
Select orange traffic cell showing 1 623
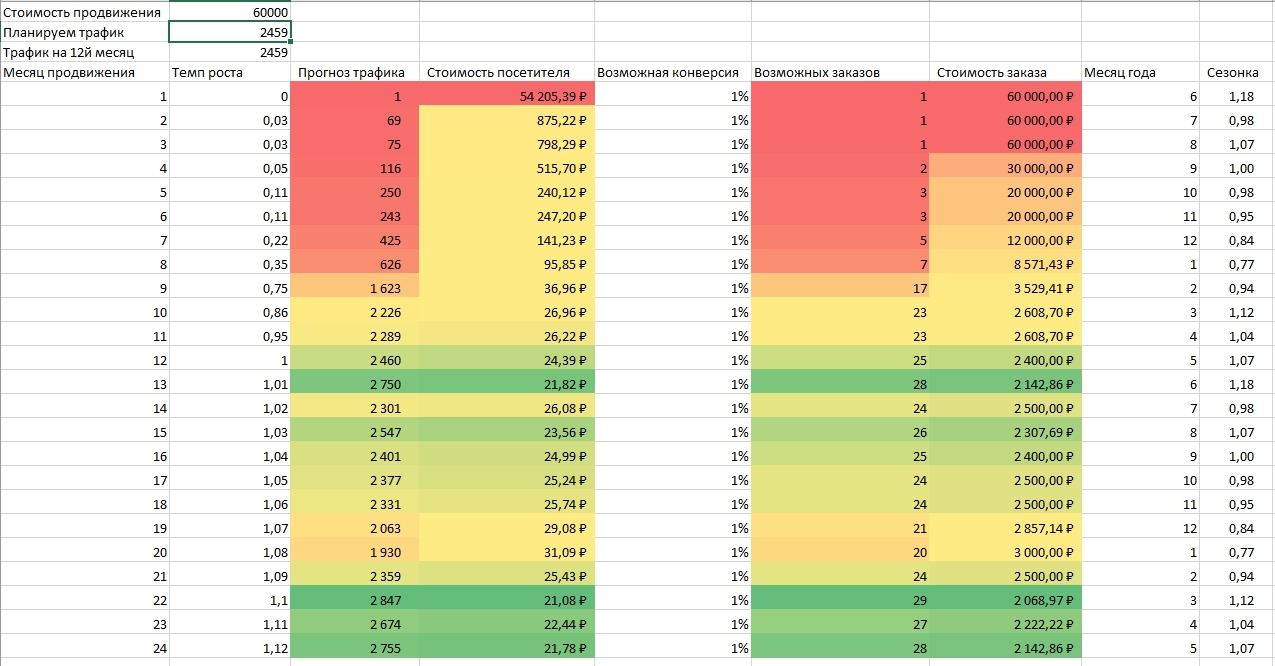click(x=355, y=288)
